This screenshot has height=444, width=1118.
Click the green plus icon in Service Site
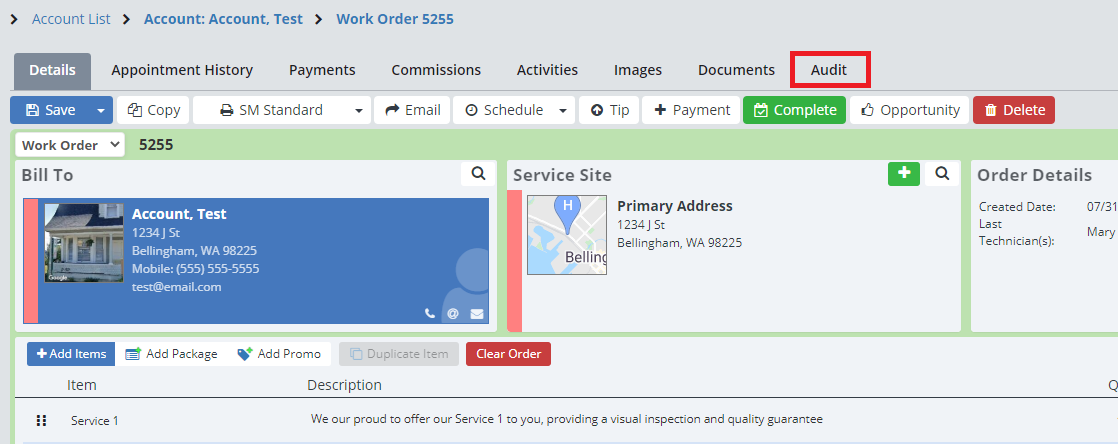pos(904,174)
